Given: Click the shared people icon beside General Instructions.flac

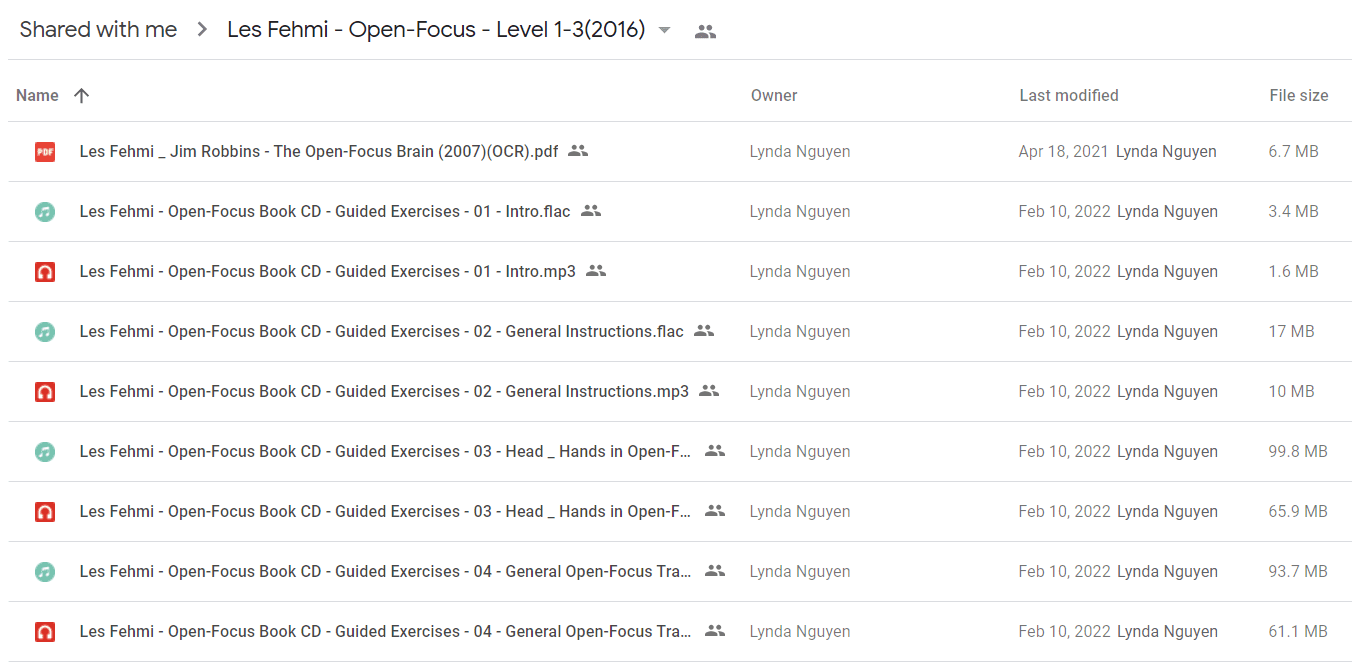Looking at the screenshot, I should (x=704, y=331).
